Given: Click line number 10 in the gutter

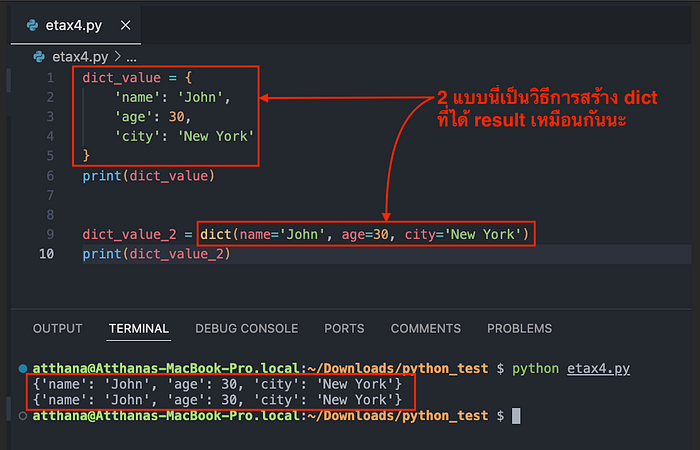Looking at the screenshot, I should 46,254.
